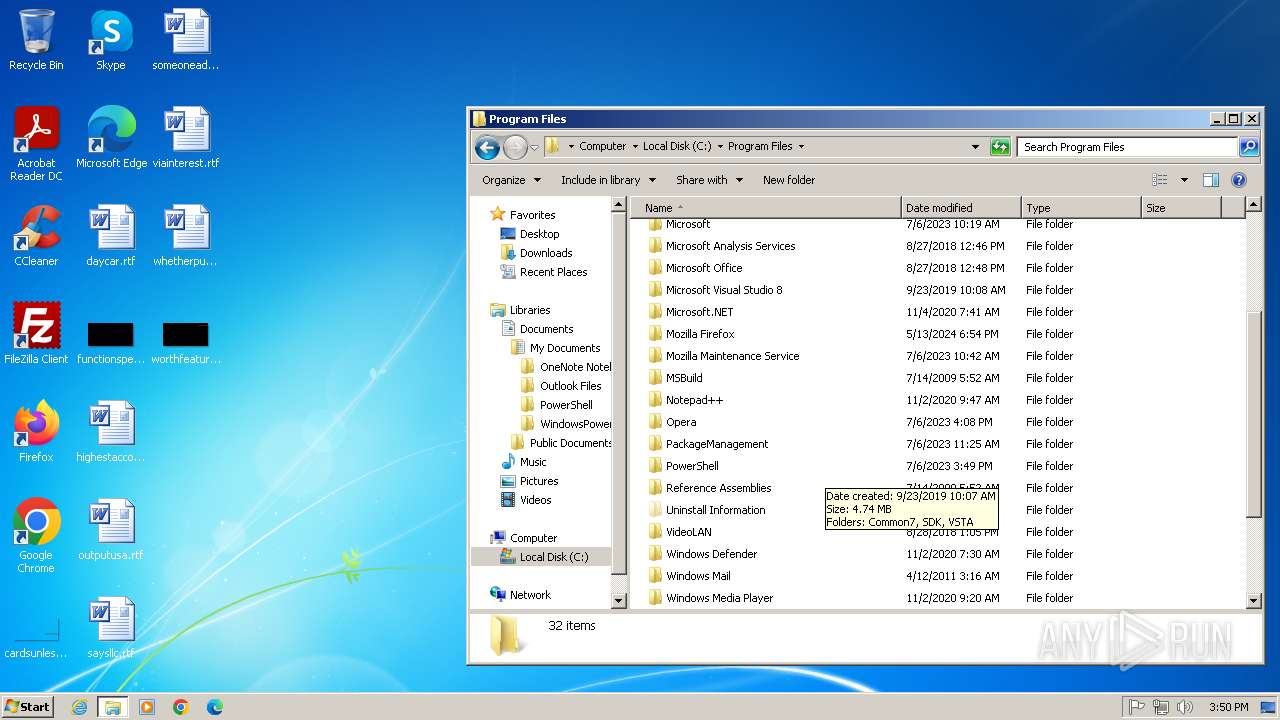1280x720 pixels.
Task: Open the recent pages dropdown next to Forward
Action: click(534, 147)
